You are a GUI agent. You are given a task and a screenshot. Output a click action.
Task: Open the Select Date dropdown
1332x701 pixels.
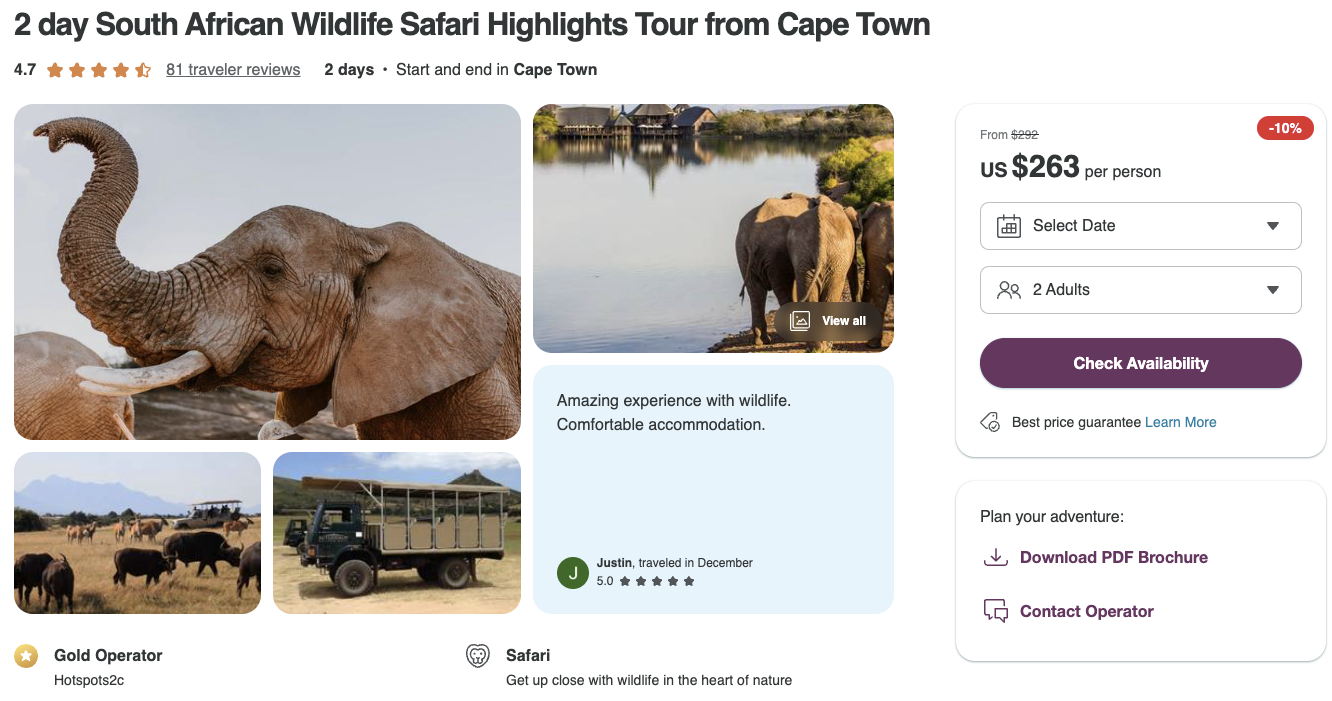pyautogui.click(x=1140, y=226)
